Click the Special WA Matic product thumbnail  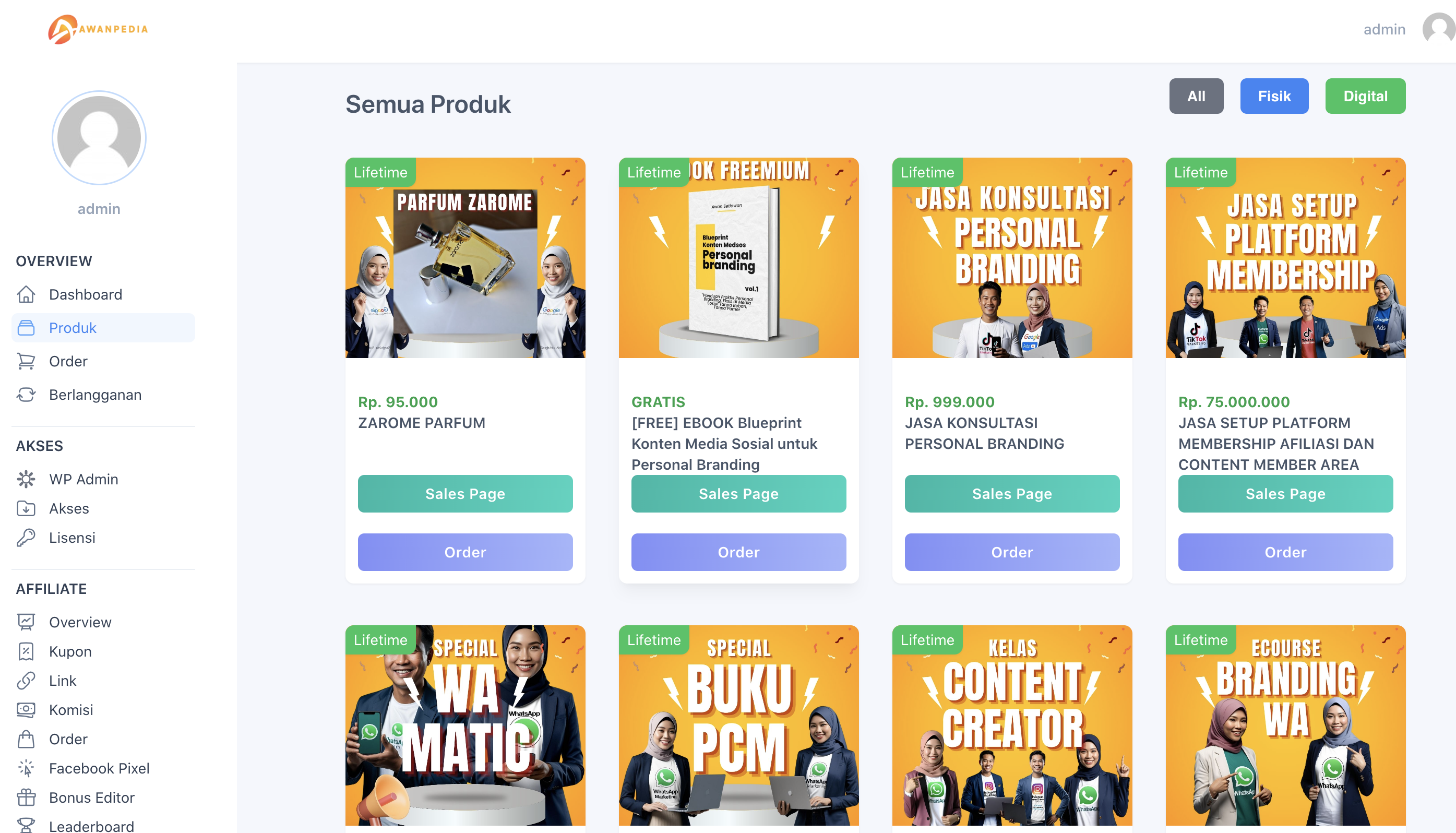pyautogui.click(x=465, y=725)
